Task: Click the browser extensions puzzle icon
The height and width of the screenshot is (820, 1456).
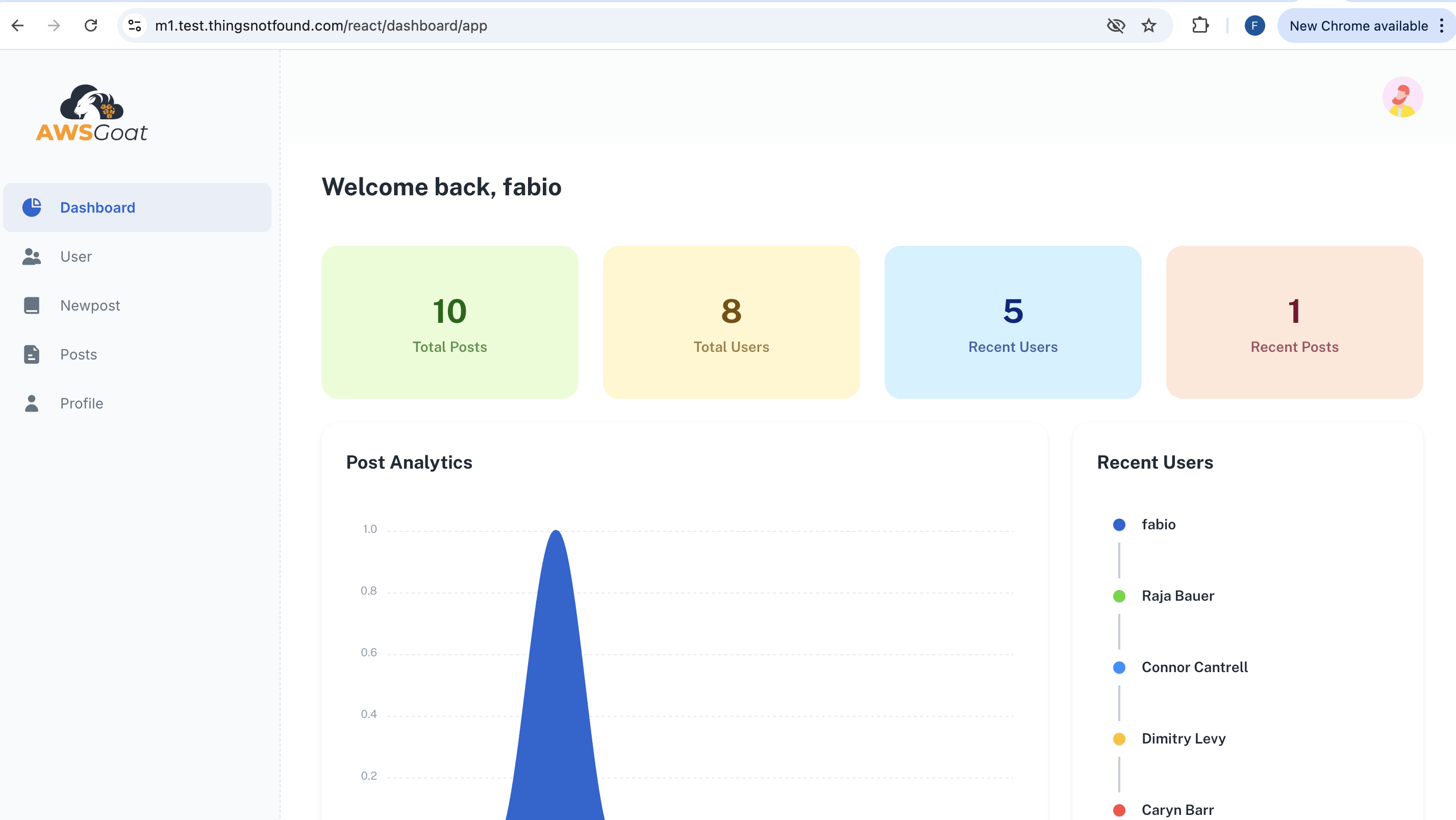Action: (1200, 25)
